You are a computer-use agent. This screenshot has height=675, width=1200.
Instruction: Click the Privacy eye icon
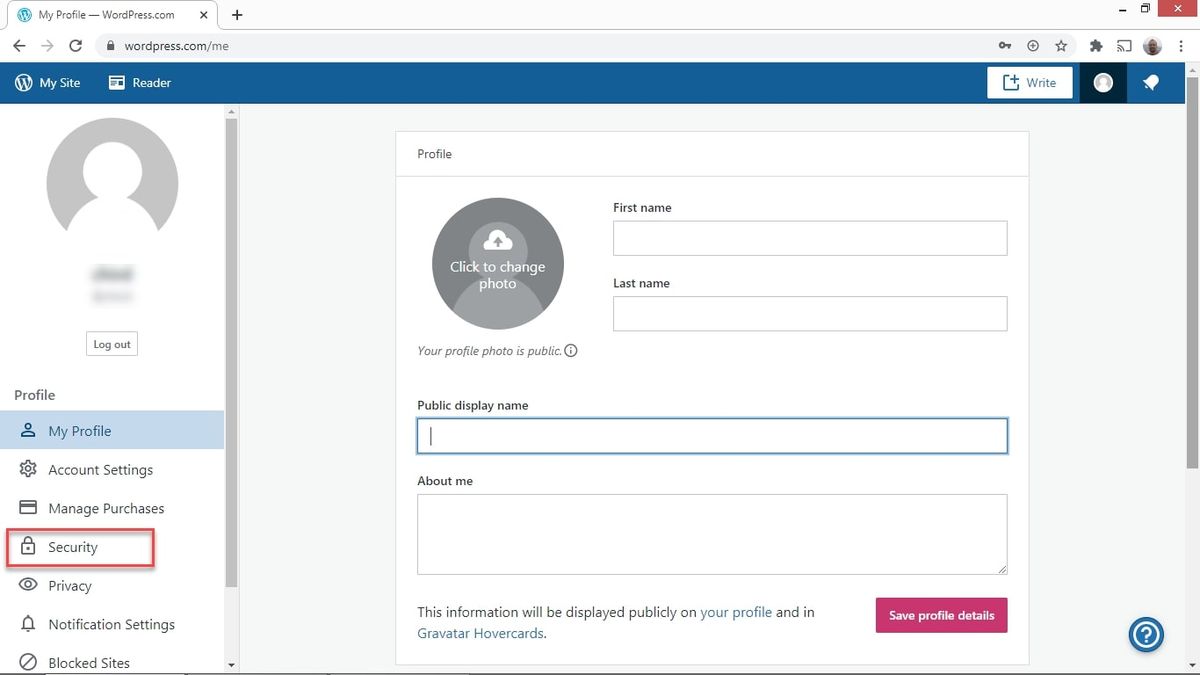27,586
